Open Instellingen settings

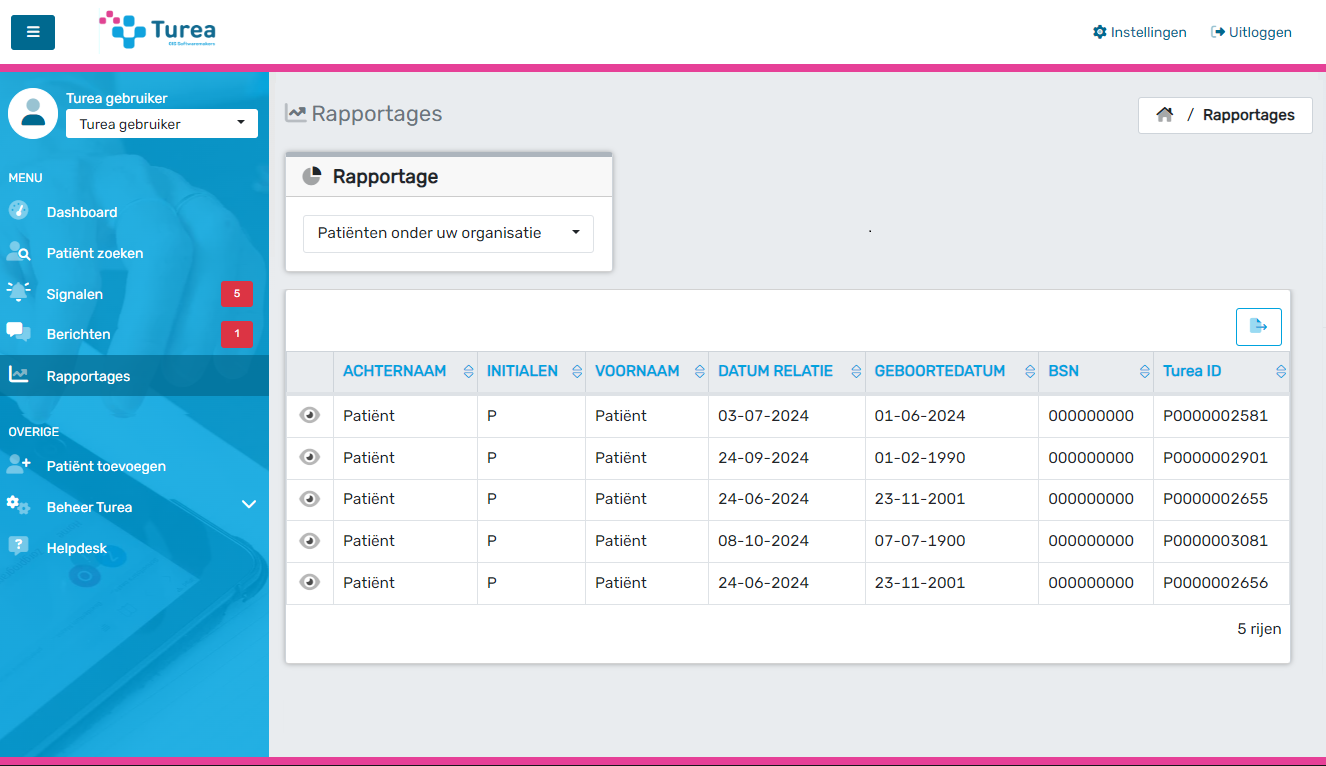[1140, 32]
